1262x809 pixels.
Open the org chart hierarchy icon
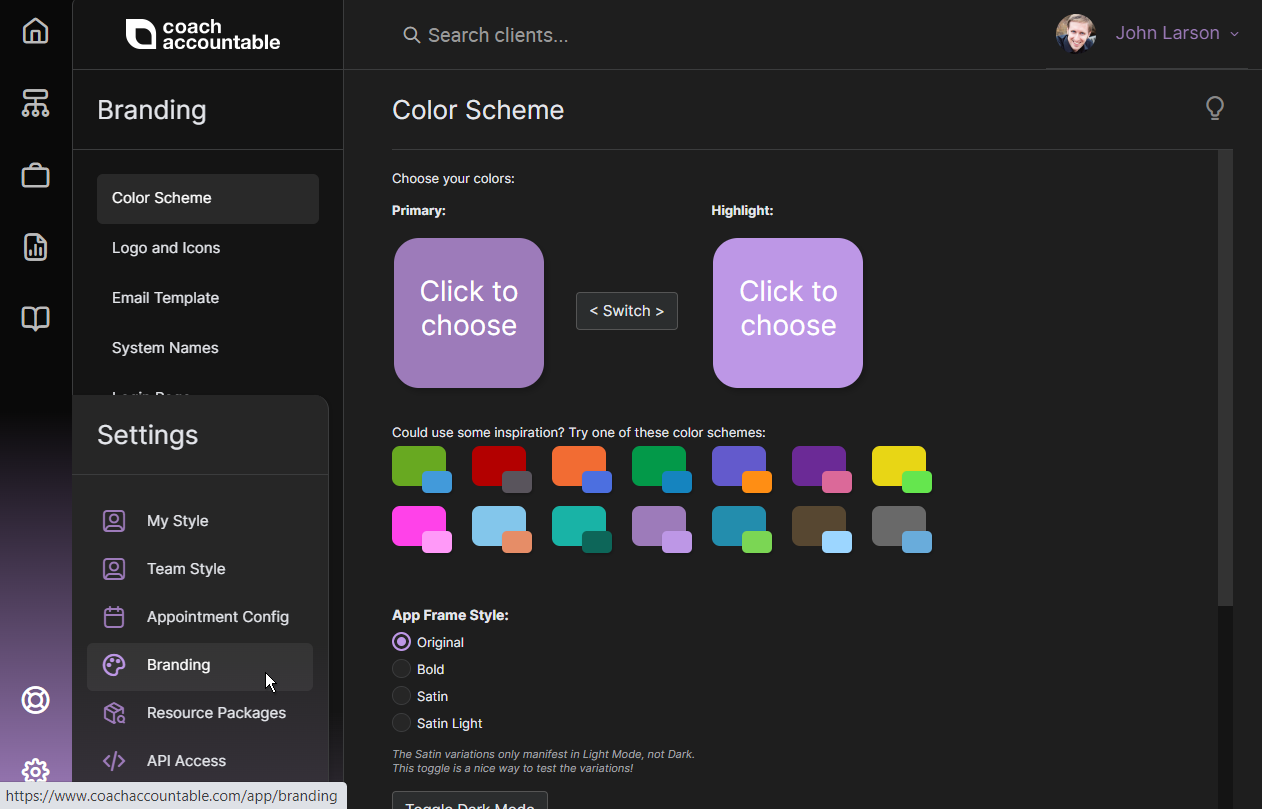click(x=35, y=103)
